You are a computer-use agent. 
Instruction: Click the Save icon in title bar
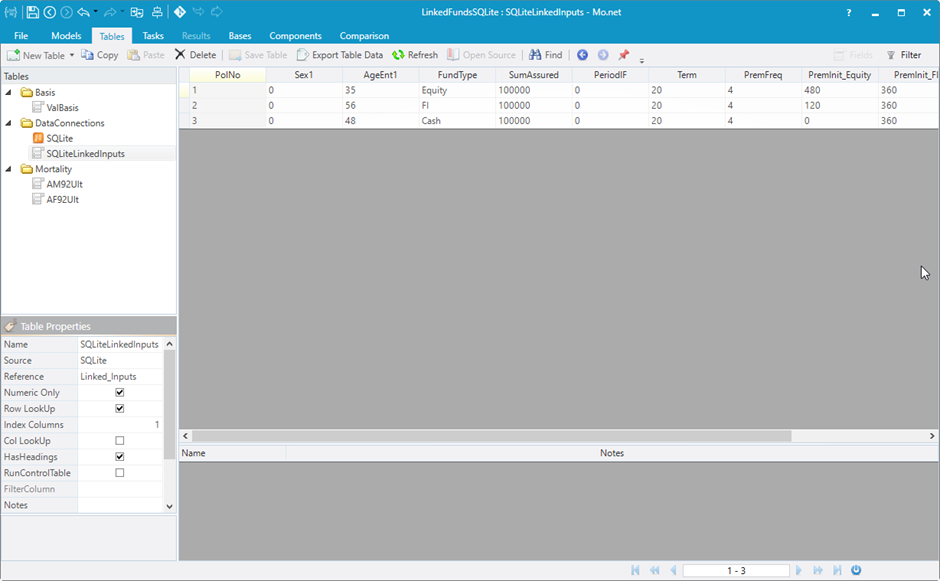[32, 12]
